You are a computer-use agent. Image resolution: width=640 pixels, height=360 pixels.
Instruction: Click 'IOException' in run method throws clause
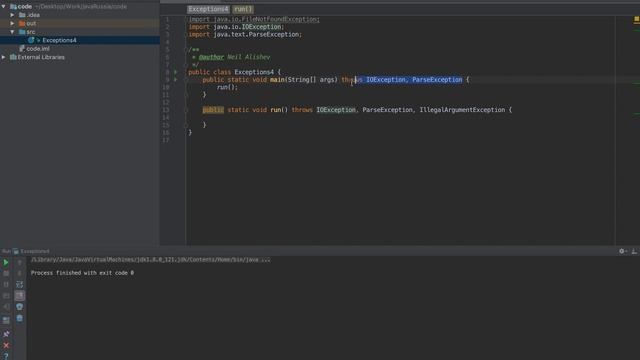[336, 110]
